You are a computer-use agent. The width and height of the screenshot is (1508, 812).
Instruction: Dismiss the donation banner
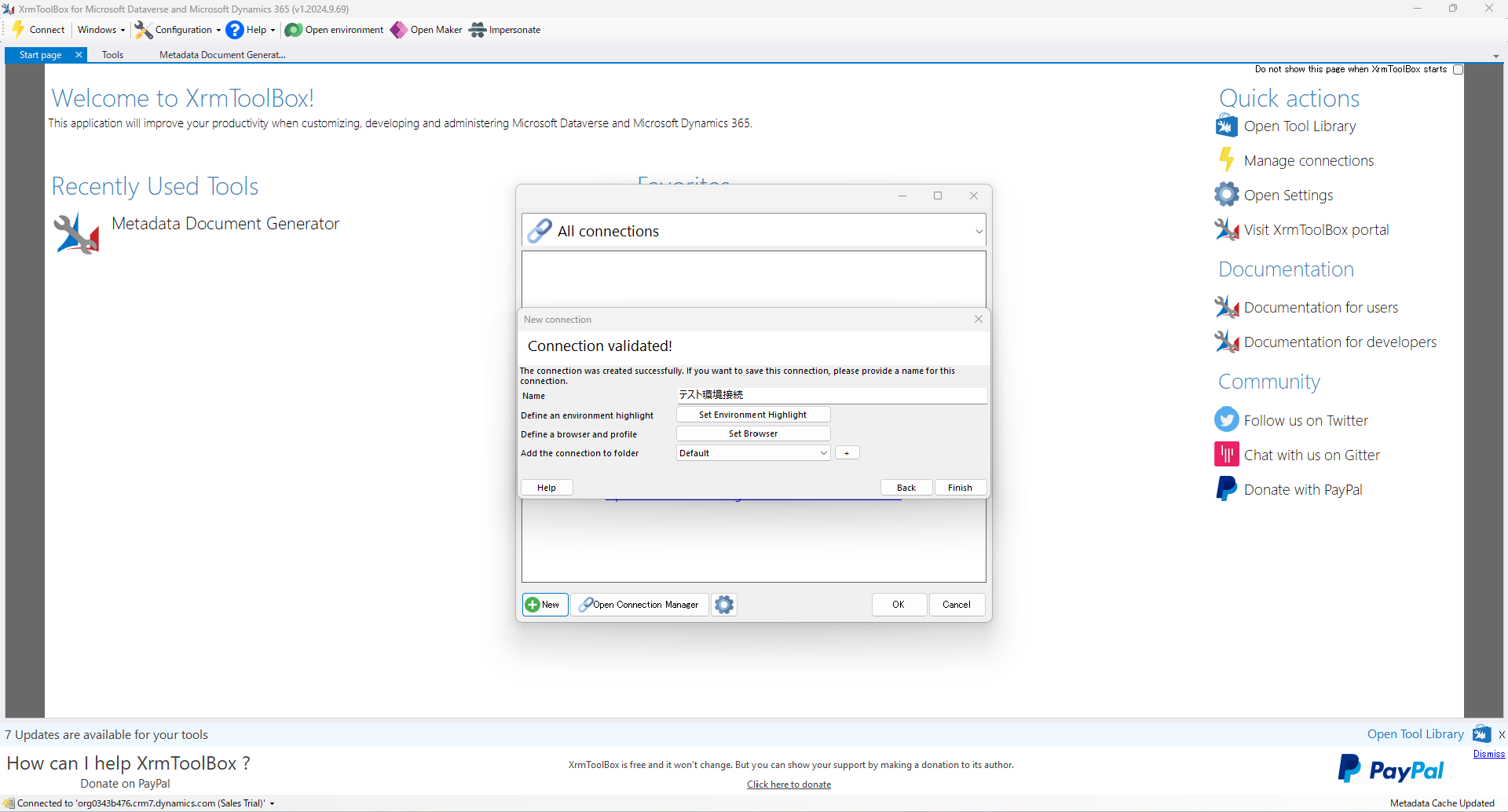click(1488, 754)
